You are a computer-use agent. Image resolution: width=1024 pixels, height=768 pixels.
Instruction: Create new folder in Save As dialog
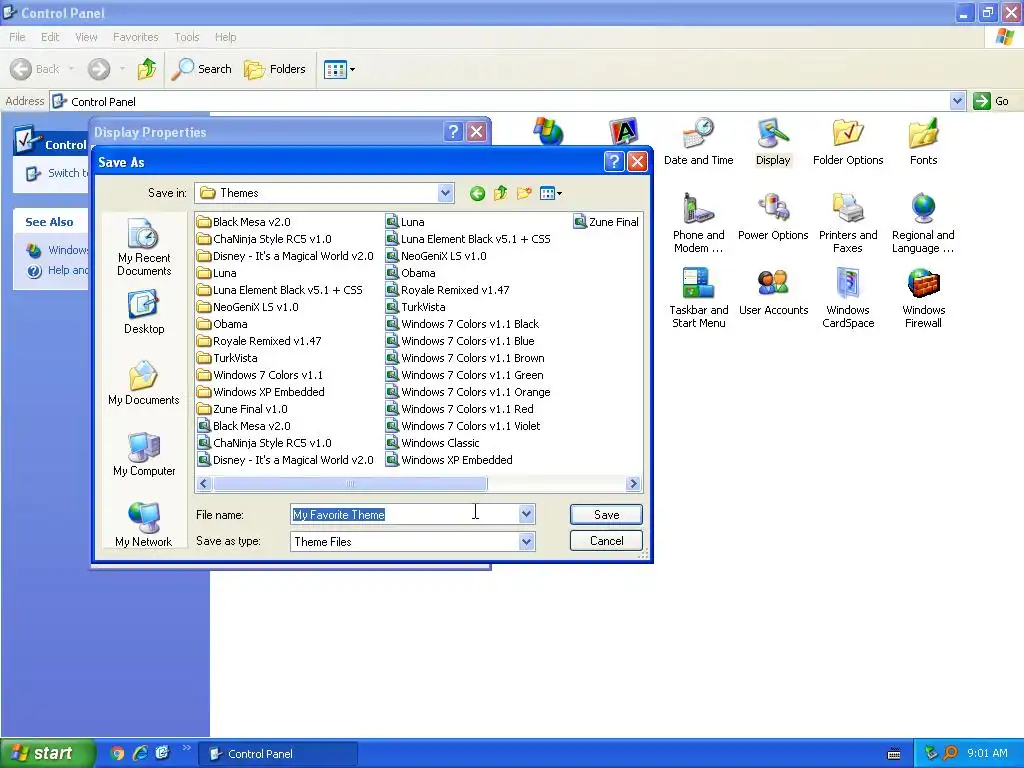point(524,193)
